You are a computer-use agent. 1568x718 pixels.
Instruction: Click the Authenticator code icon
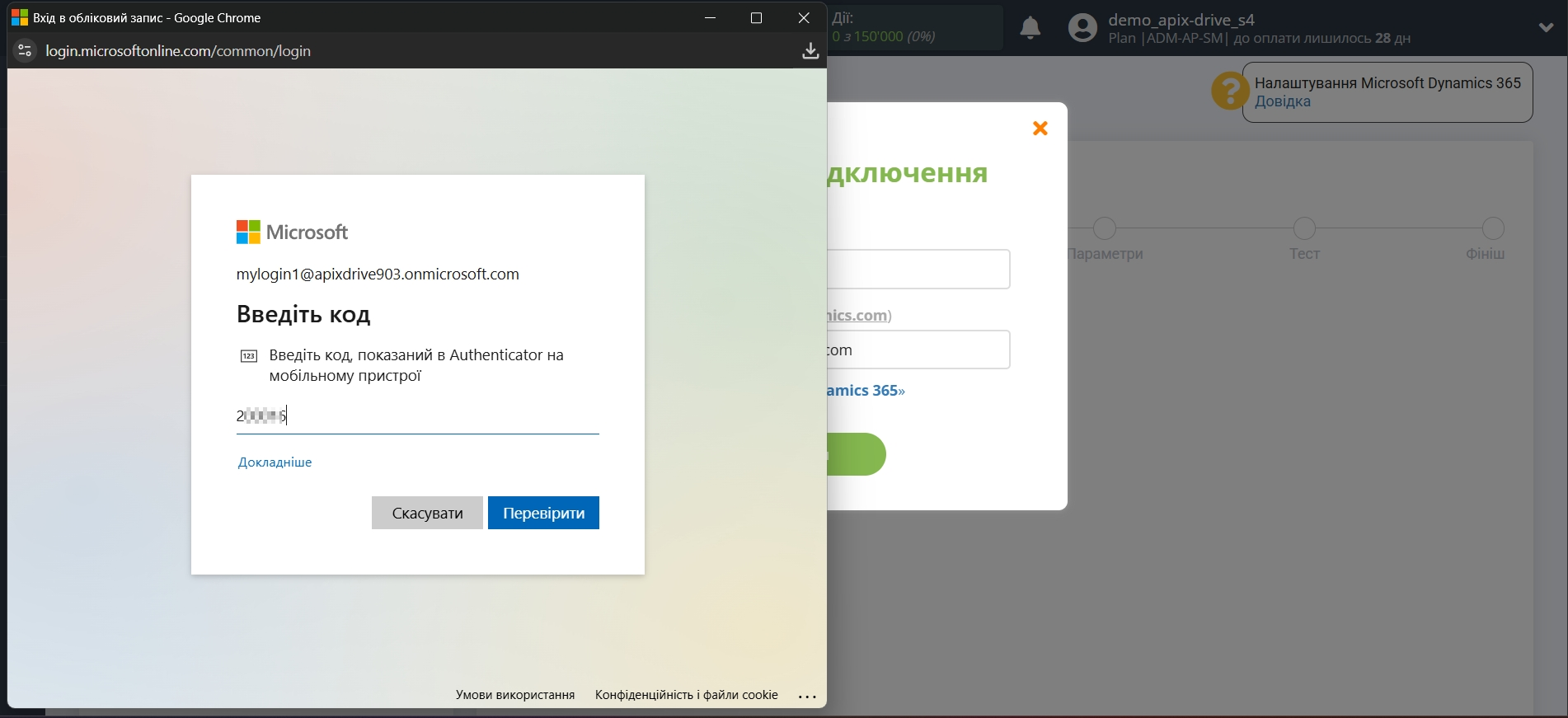click(x=249, y=356)
